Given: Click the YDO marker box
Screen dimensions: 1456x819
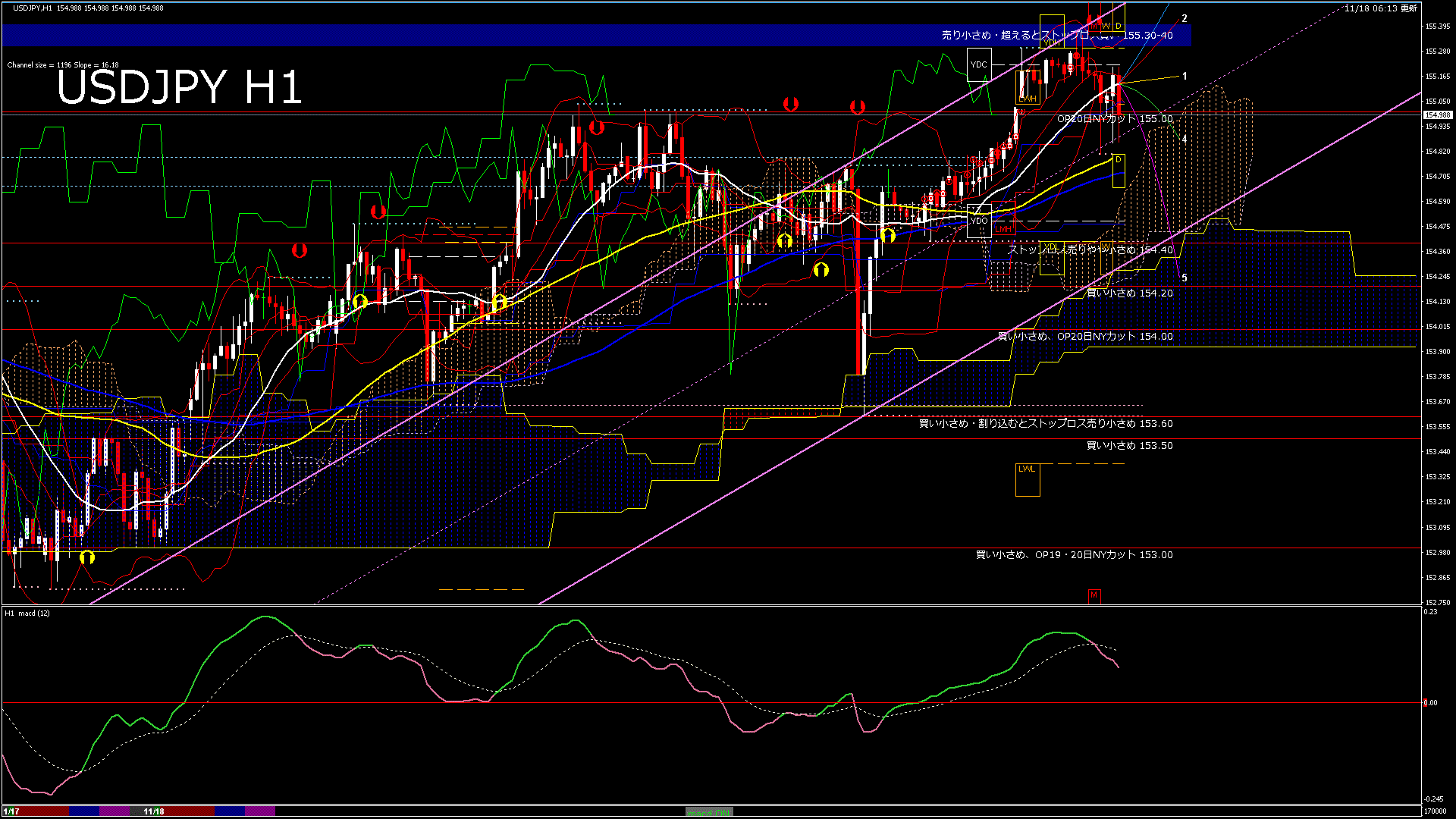Looking at the screenshot, I should (x=979, y=221).
